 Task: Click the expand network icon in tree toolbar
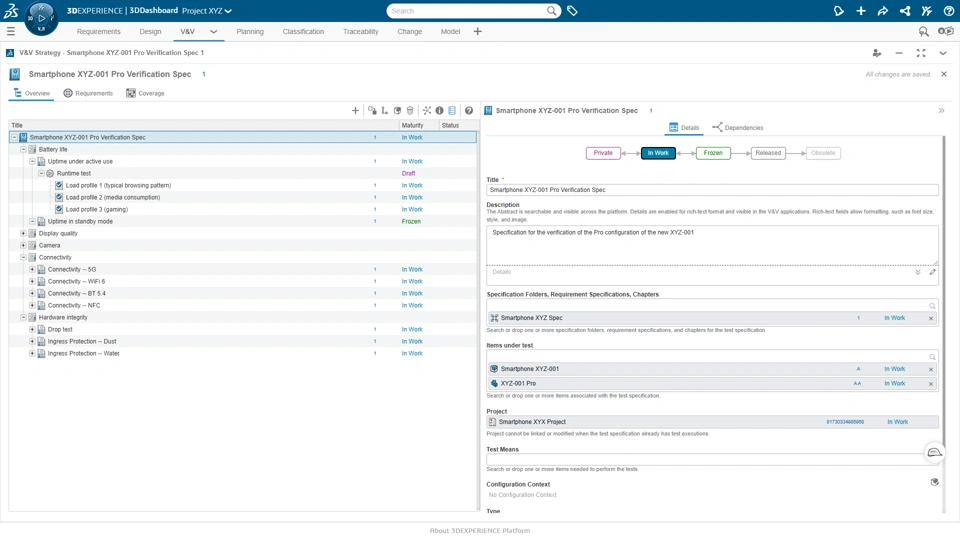point(427,110)
